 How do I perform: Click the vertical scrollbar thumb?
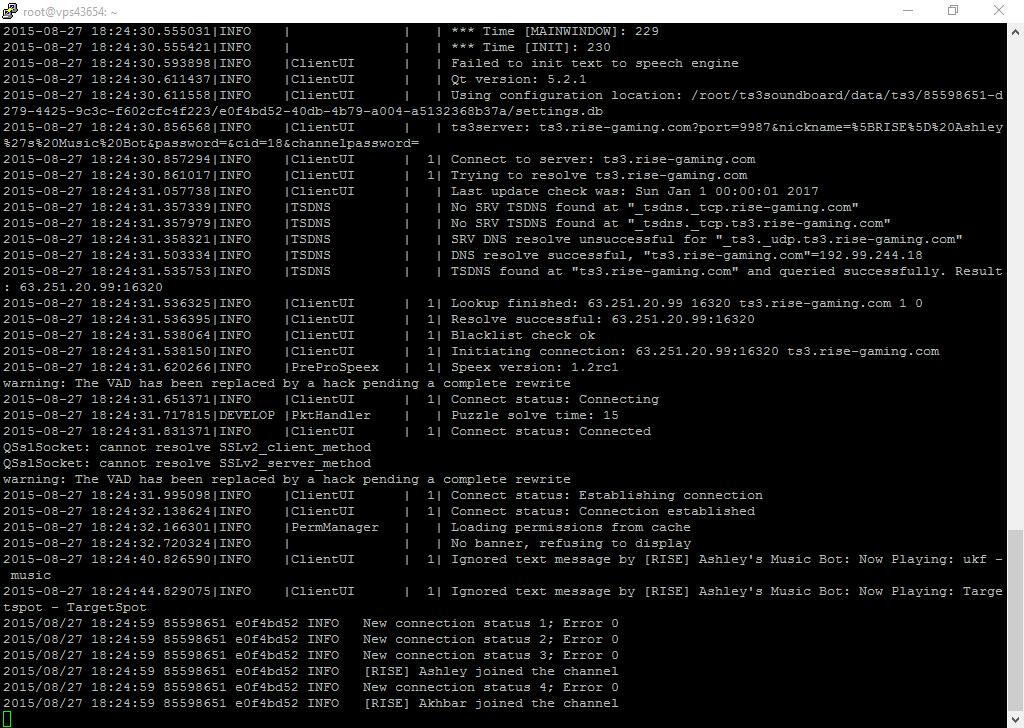(x=1016, y=621)
